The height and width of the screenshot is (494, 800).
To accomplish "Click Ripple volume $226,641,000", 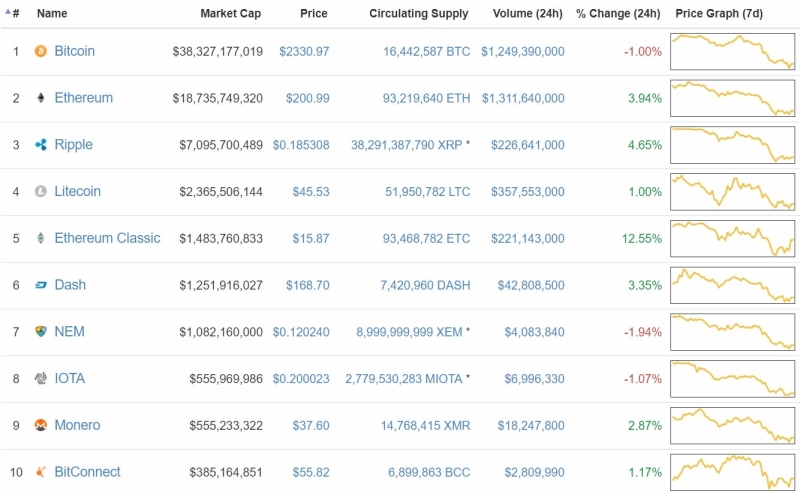I will tap(528, 145).
